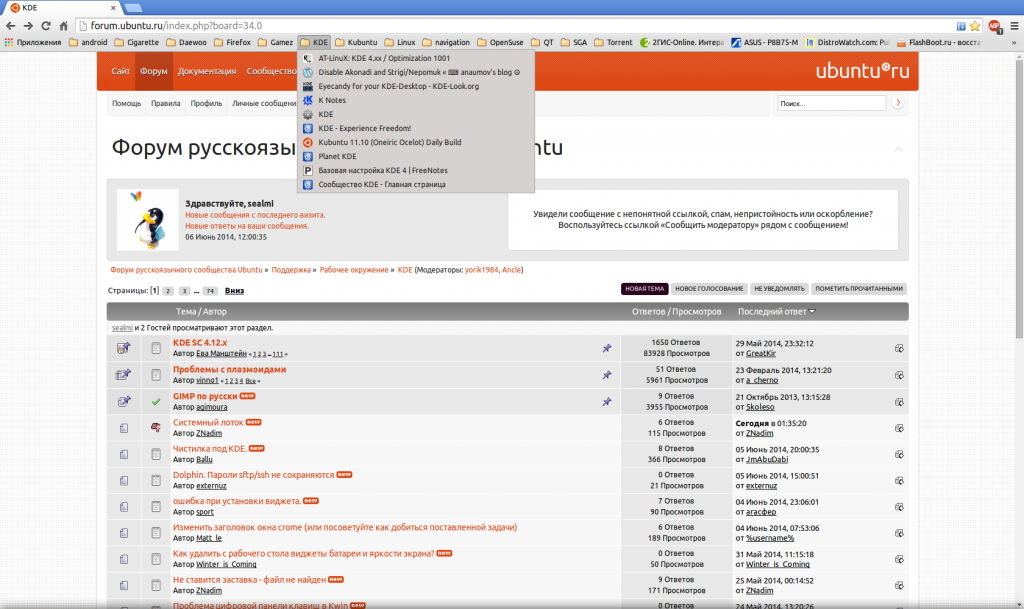This screenshot has width=1024, height=609.
Task: Open the Приложения apps shortcut
Action: [33, 42]
